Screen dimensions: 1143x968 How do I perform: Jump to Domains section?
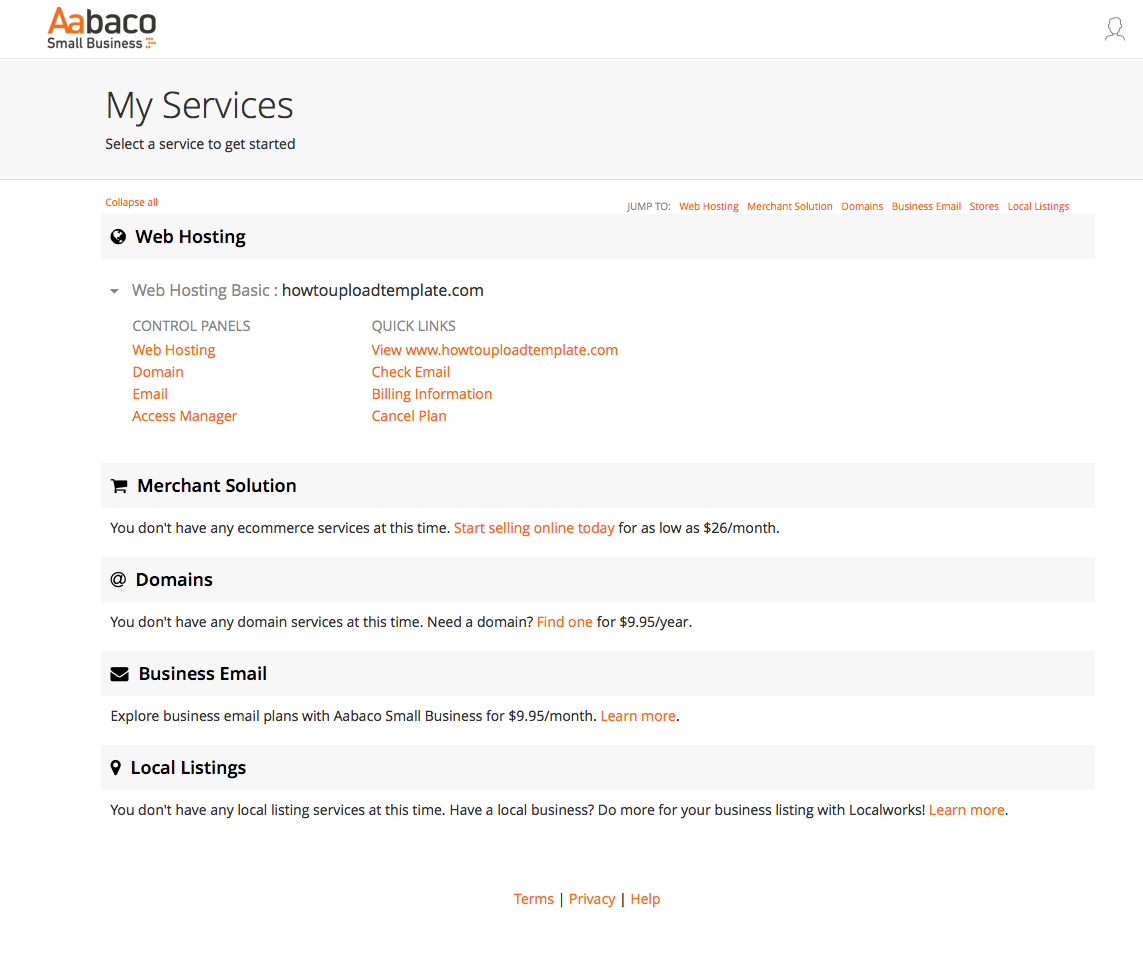[x=862, y=206]
